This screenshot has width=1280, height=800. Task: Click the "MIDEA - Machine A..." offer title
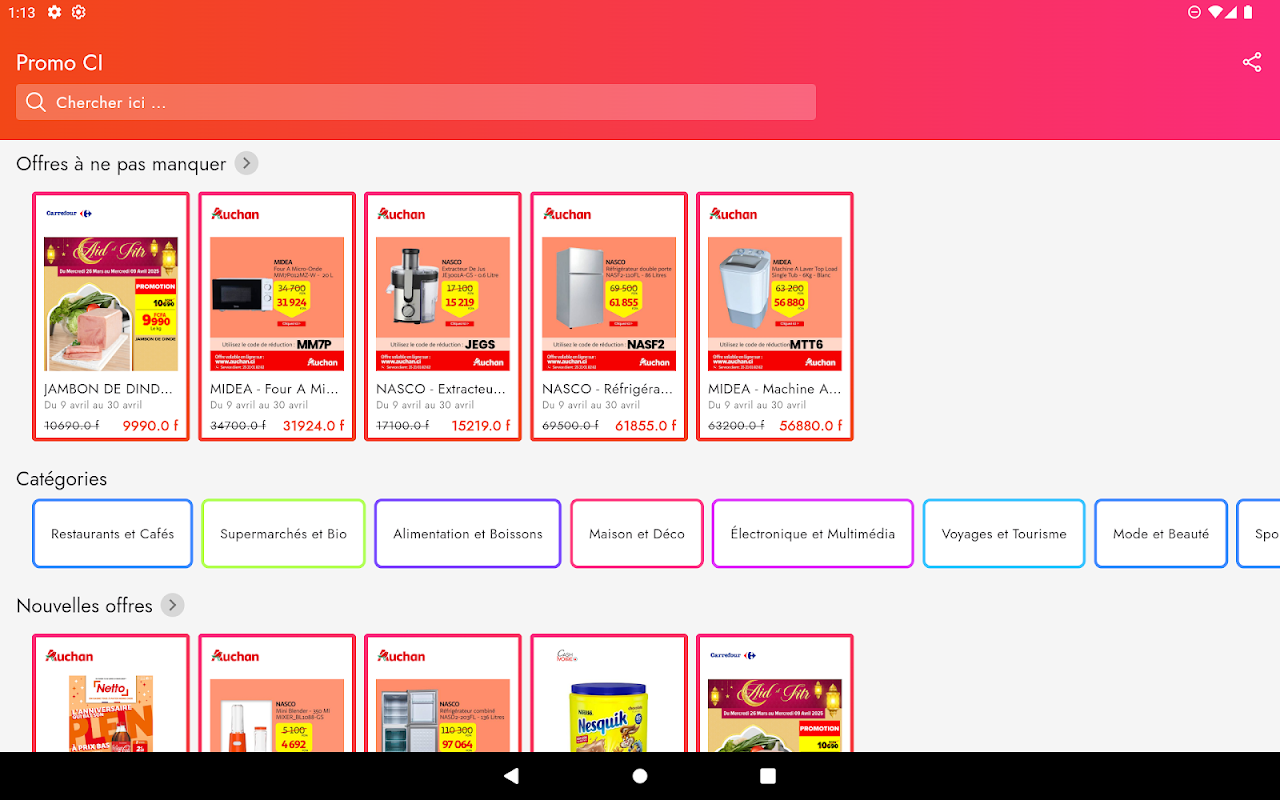pos(774,389)
